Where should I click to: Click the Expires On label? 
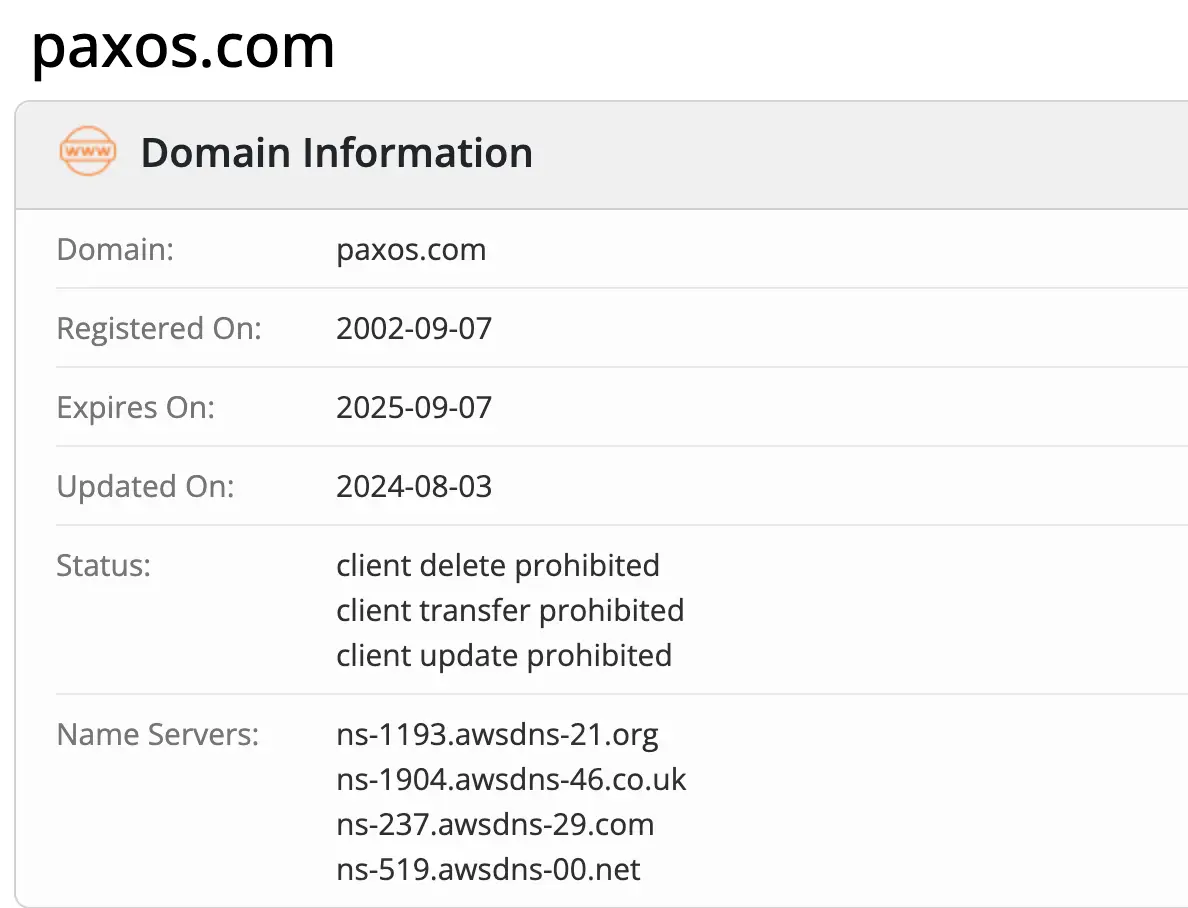click(x=136, y=408)
